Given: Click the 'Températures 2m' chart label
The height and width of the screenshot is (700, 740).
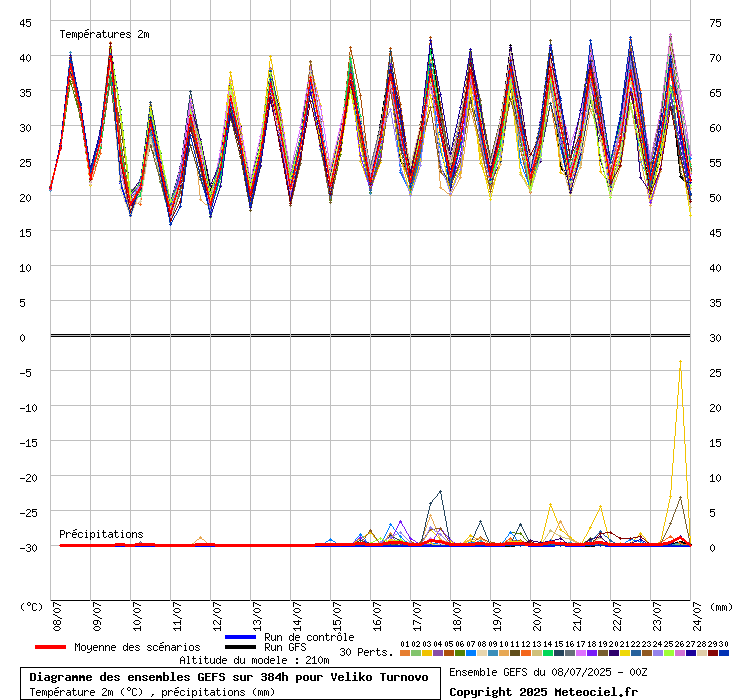Looking at the screenshot, I should (x=104, y=34).
